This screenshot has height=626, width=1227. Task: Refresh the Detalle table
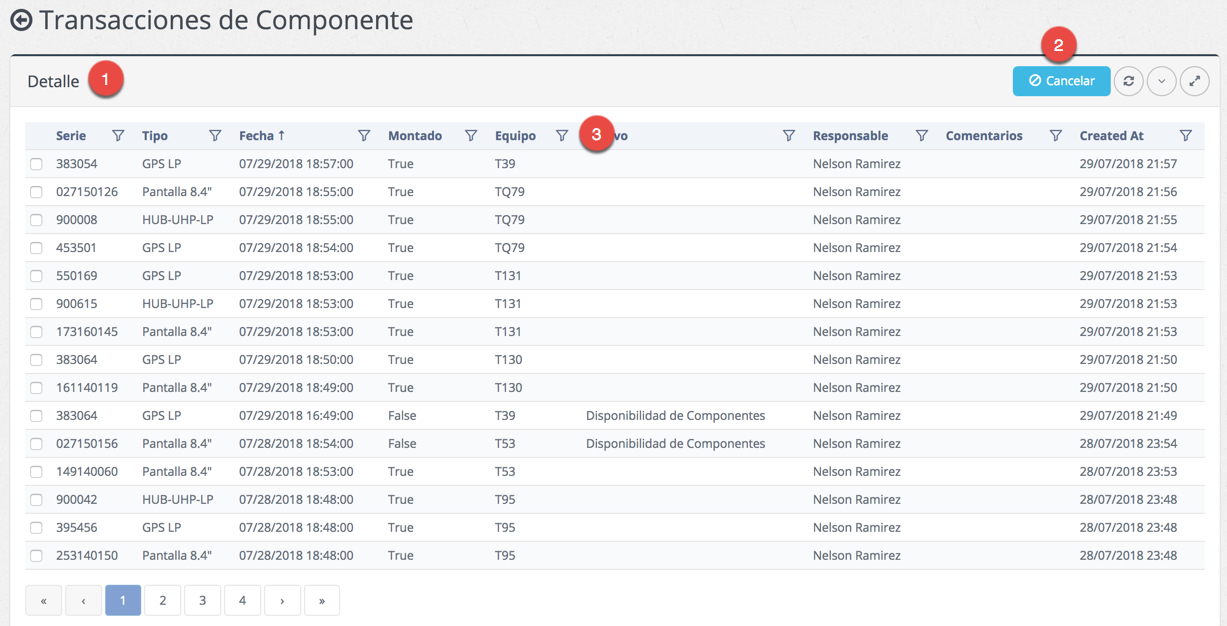pos(1129,81)
